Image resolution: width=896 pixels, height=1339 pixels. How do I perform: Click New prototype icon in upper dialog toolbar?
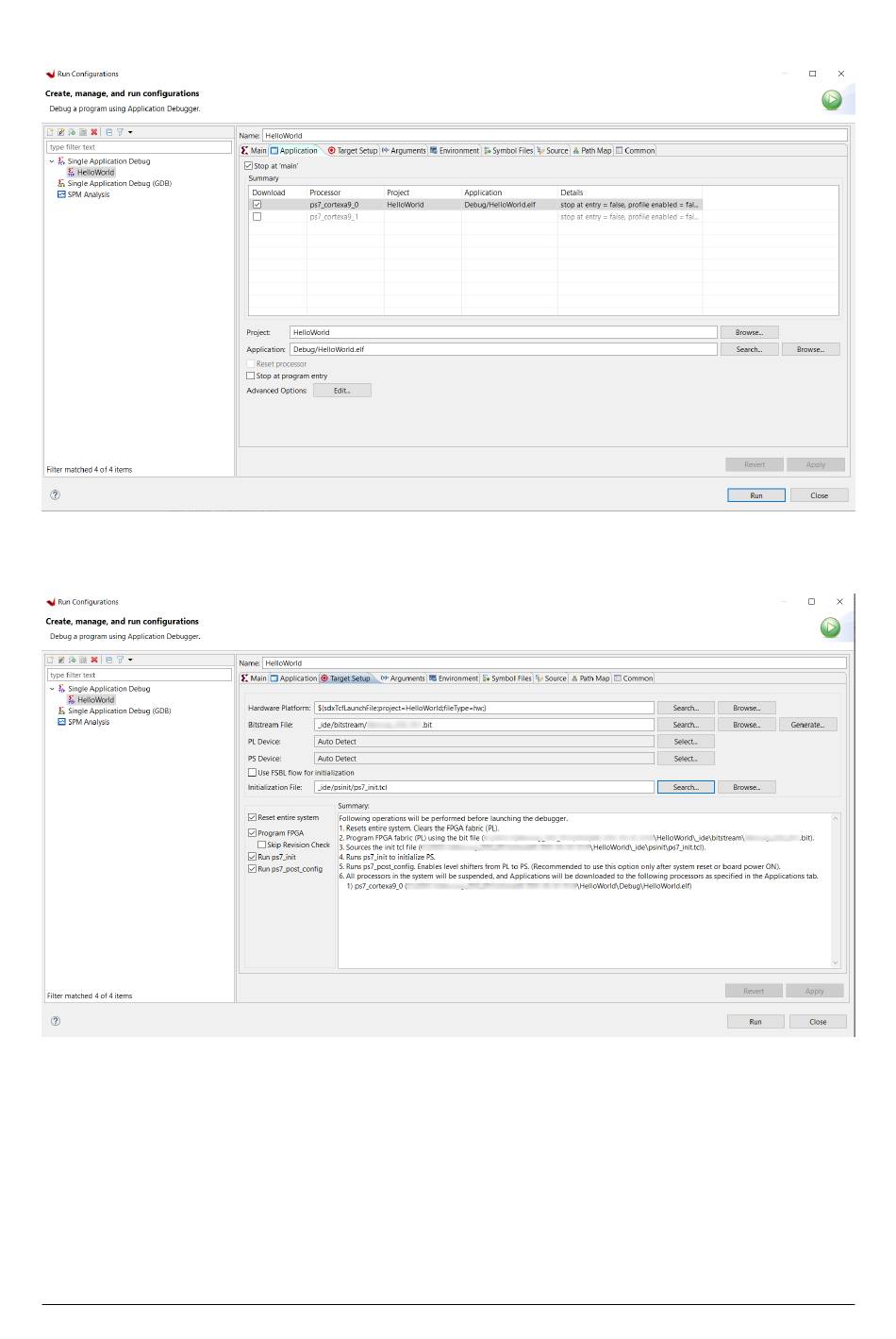pos(61,132)
